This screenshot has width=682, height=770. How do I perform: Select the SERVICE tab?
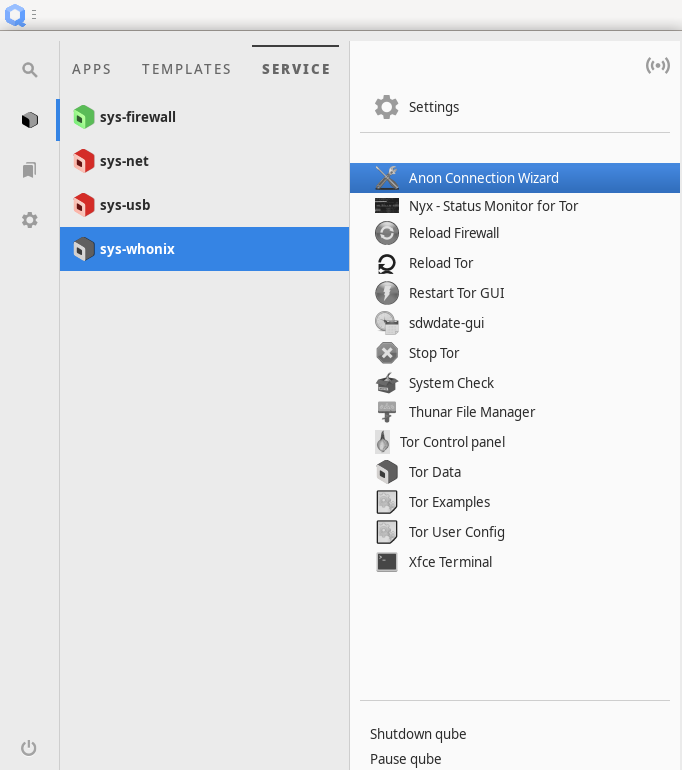(x=296, y=69)
